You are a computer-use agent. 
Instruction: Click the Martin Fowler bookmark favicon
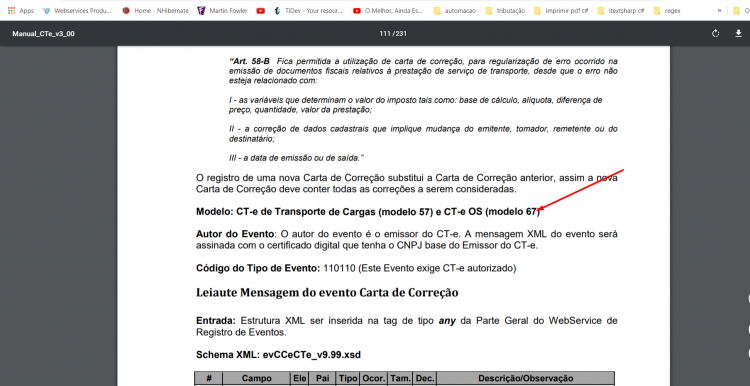tap(201, 11)
